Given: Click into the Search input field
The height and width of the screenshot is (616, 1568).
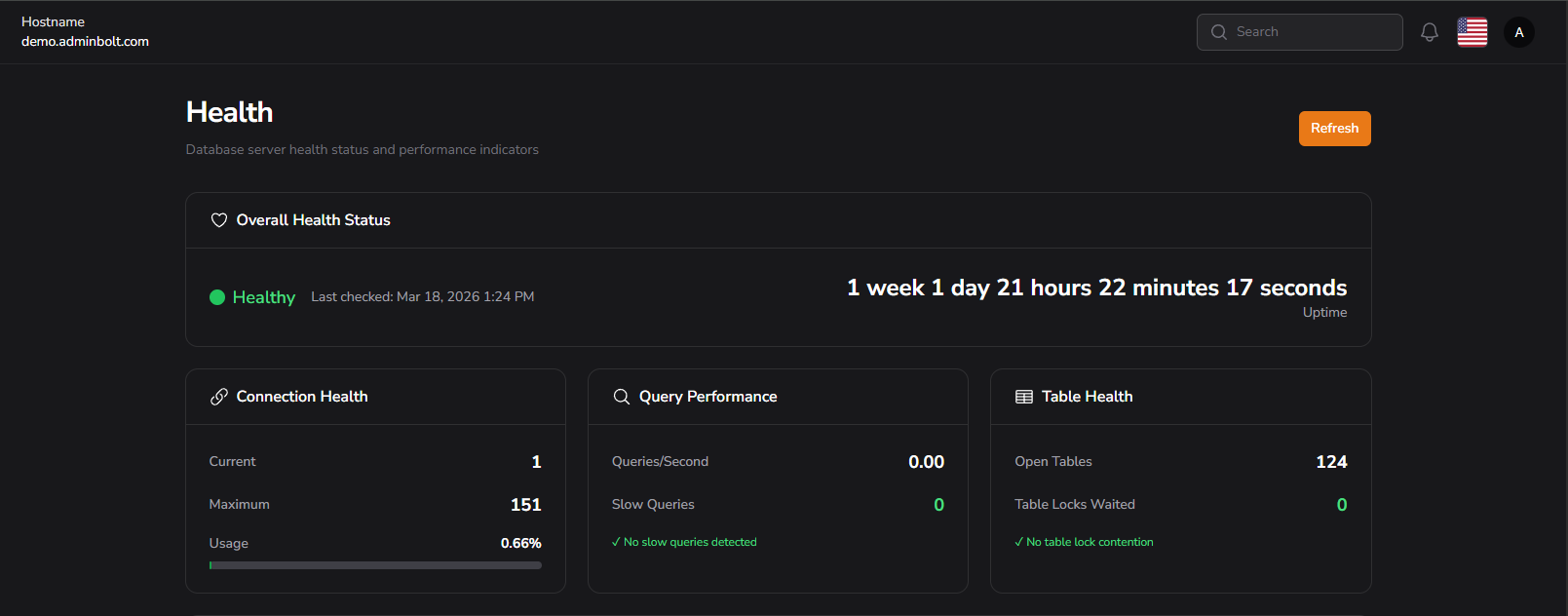Looking at the screenshot, I should click(1311, 32).
